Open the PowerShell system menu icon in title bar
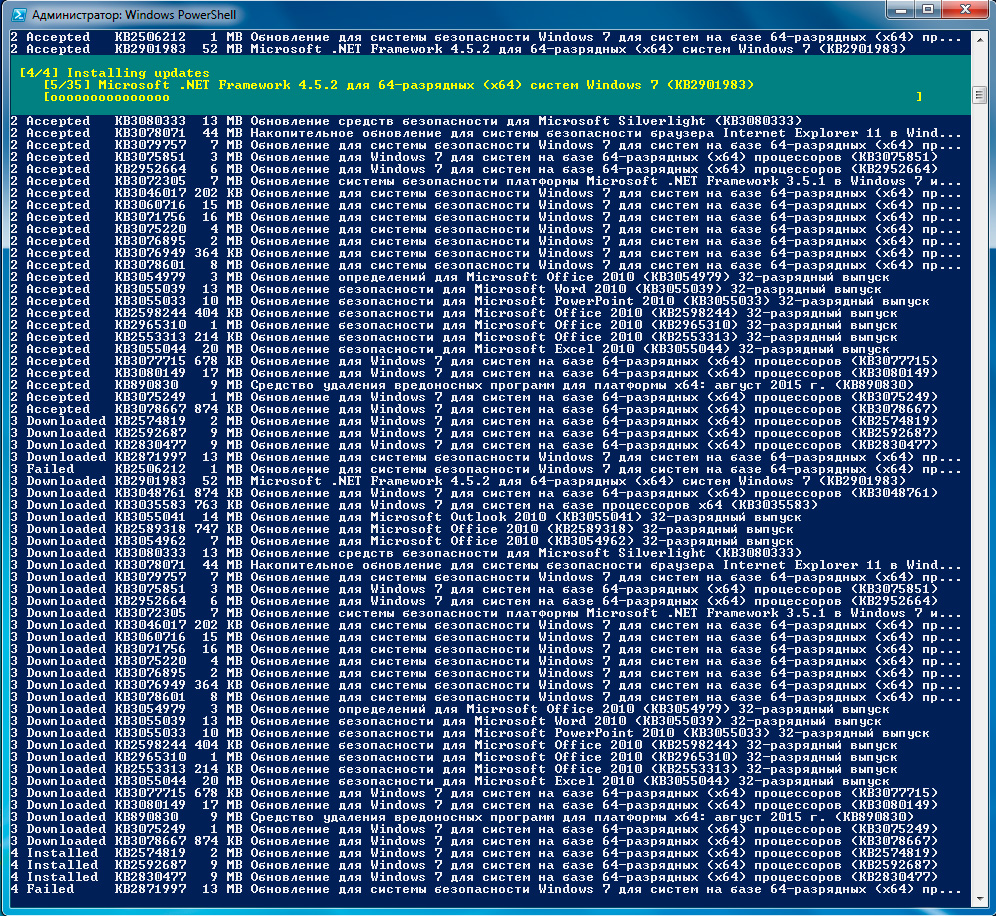This screenshot has width=996, height=916. [18, 14]
